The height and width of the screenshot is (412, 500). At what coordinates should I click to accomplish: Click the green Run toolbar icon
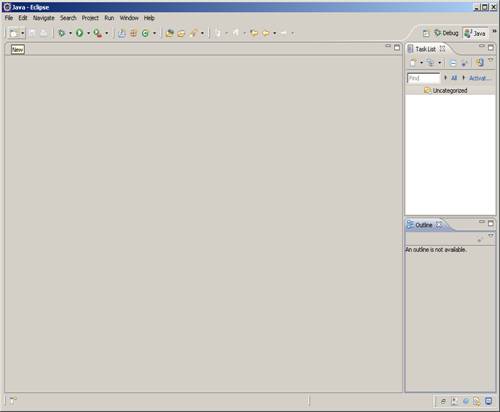79,33
